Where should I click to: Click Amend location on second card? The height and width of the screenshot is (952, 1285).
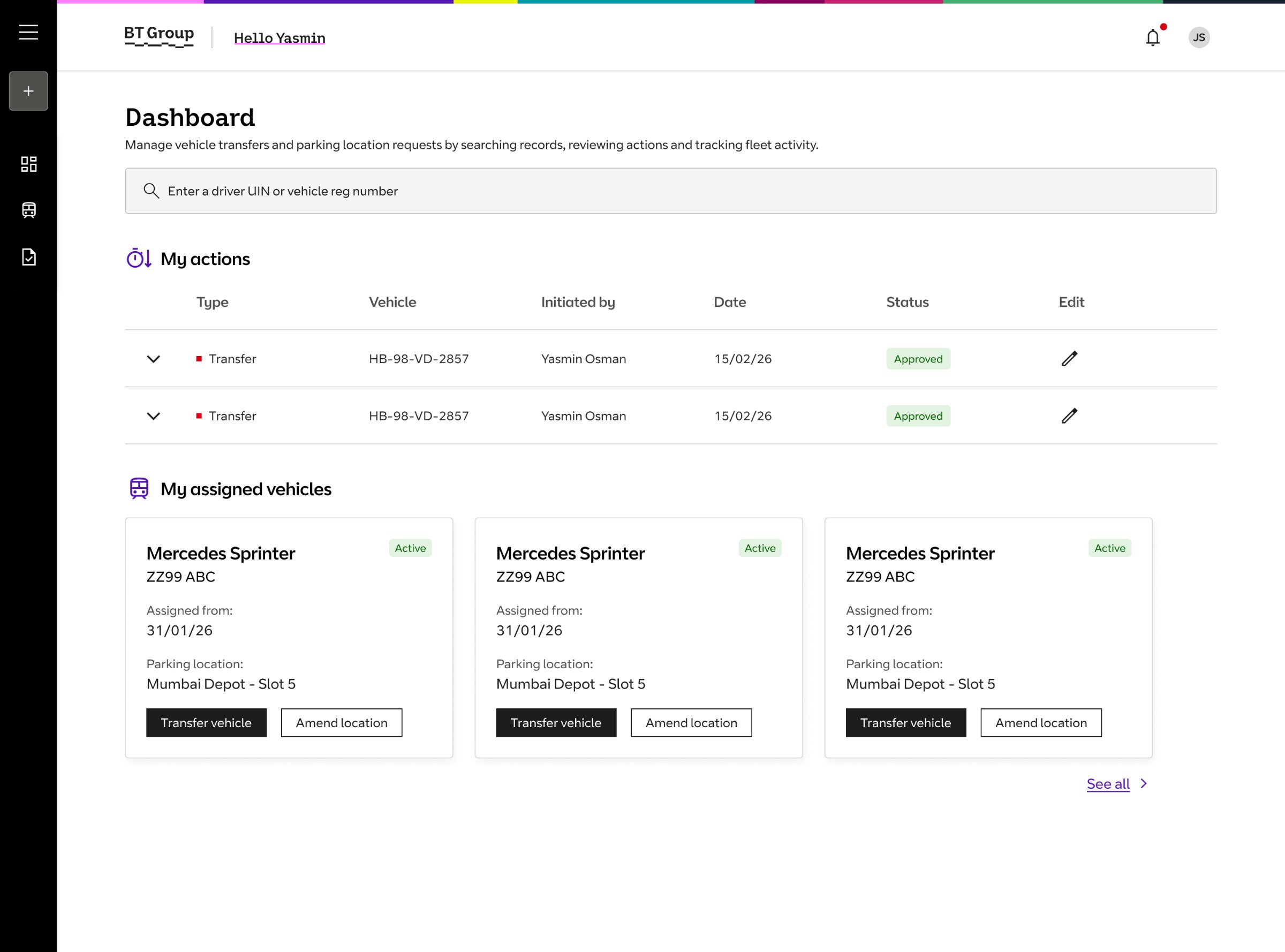[x=691, y=723]
